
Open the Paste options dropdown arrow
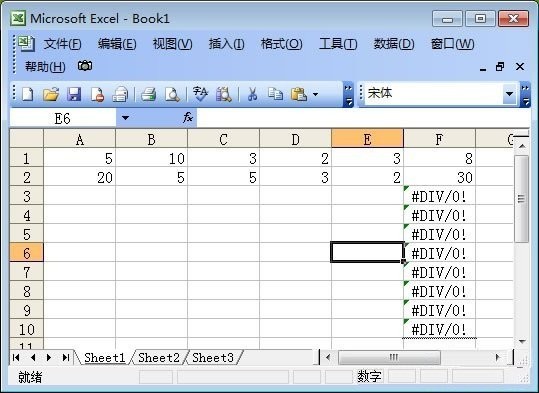[316, 94]
